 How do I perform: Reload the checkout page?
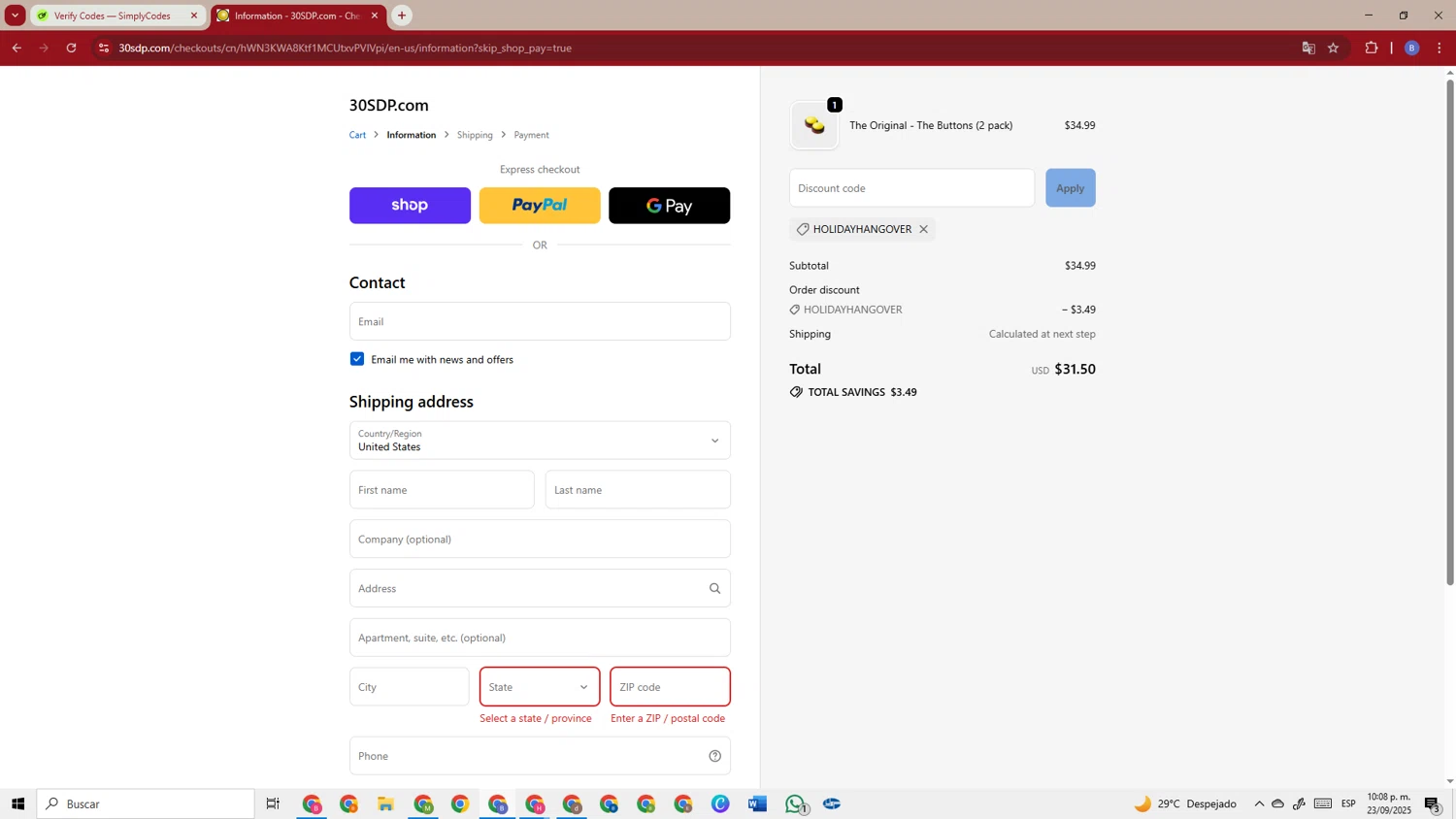[x=71, y=48]
